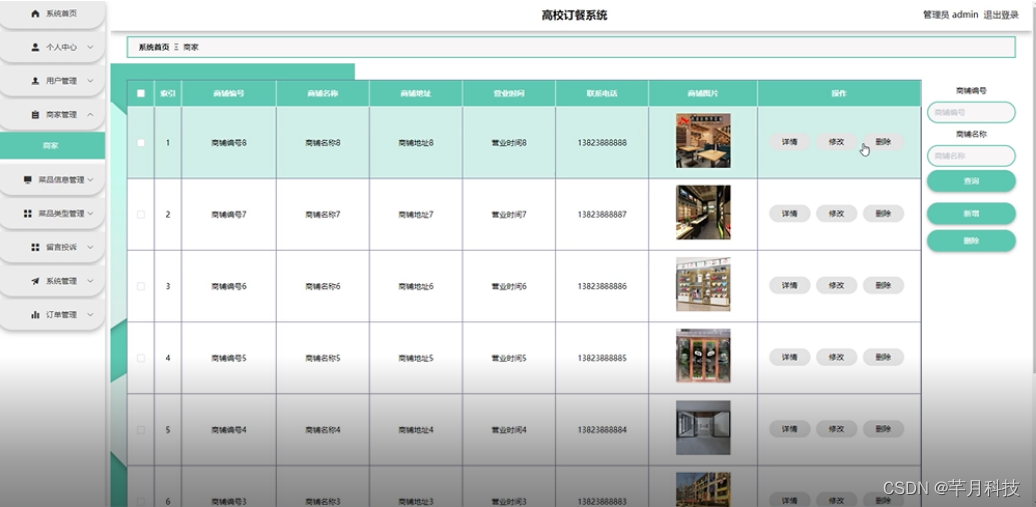
Task: Click the paper plane icon beside 系统管理
Action: pyautogui.click(x=35, y=281)
